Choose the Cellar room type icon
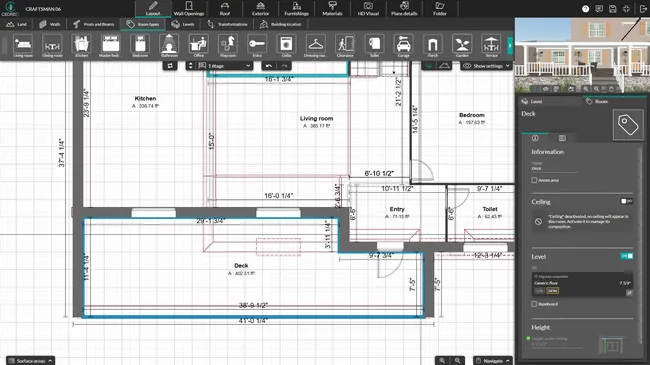This screenshot has height=365, width=650. point(286,45)
